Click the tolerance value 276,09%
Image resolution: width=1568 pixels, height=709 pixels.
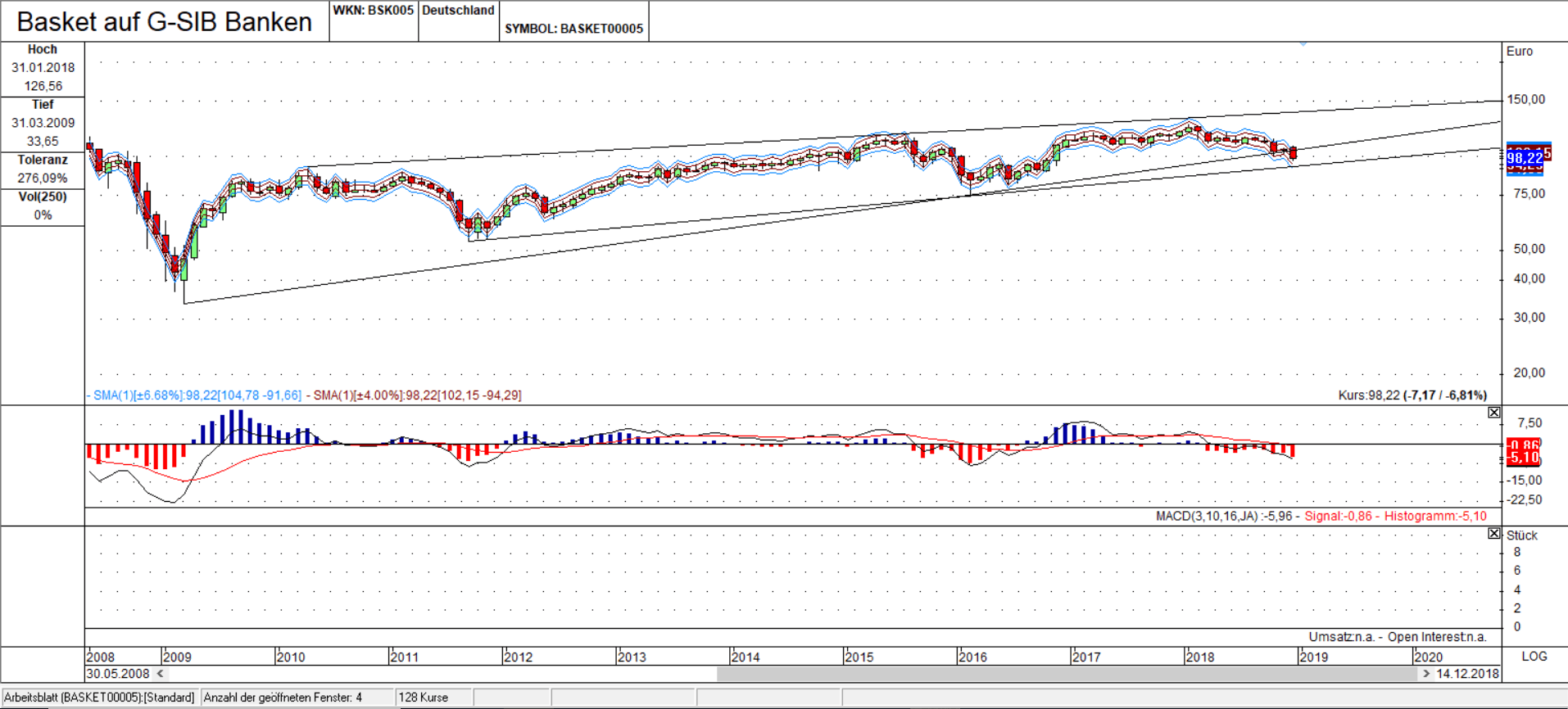pyautogui.click(x=43, y=178)
